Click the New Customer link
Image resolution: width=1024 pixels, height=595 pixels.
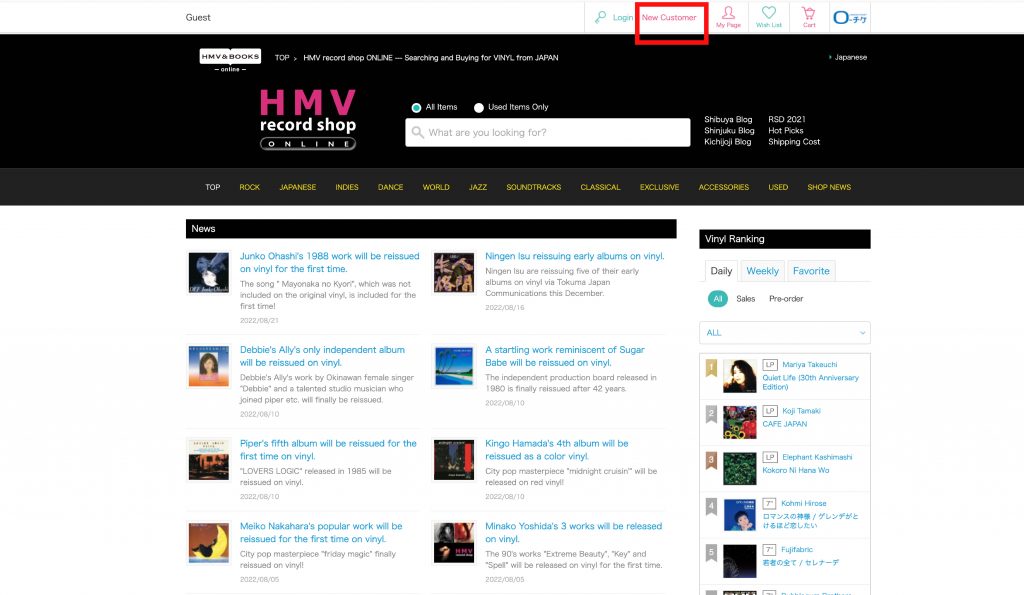tap(669, 18)
